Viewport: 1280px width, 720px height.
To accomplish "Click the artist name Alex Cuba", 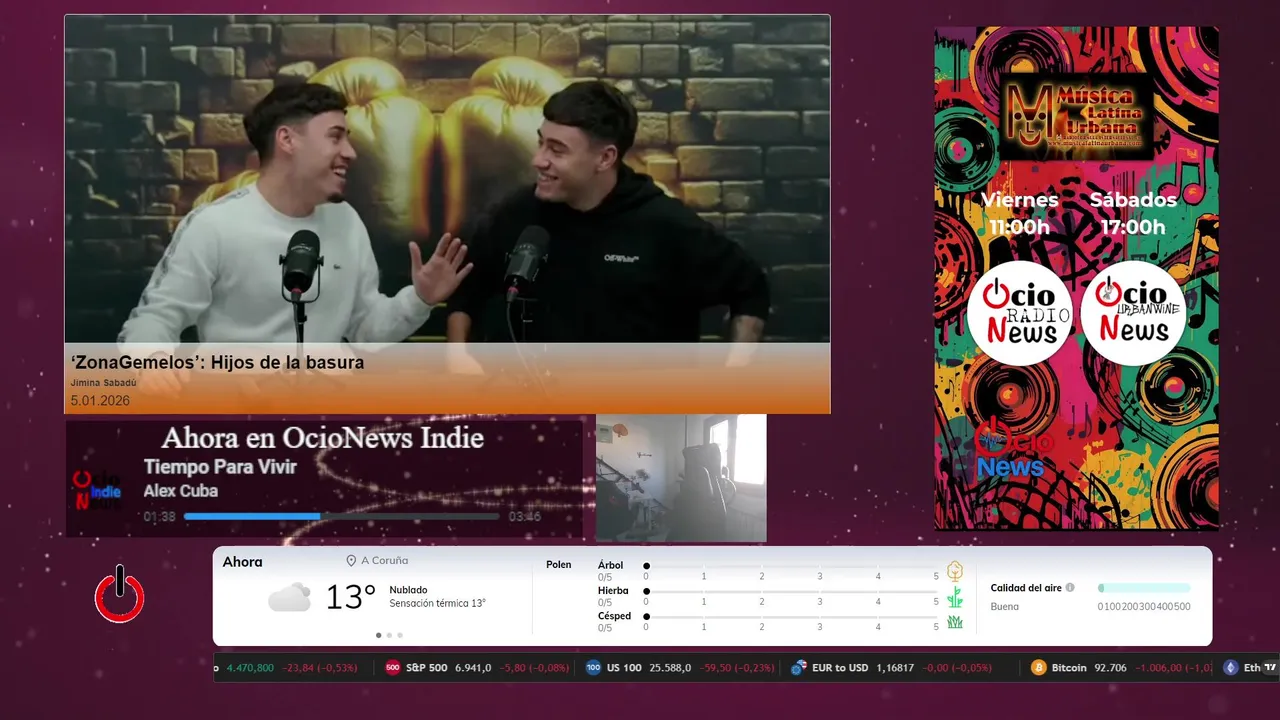I will click(x=180, y=491).
